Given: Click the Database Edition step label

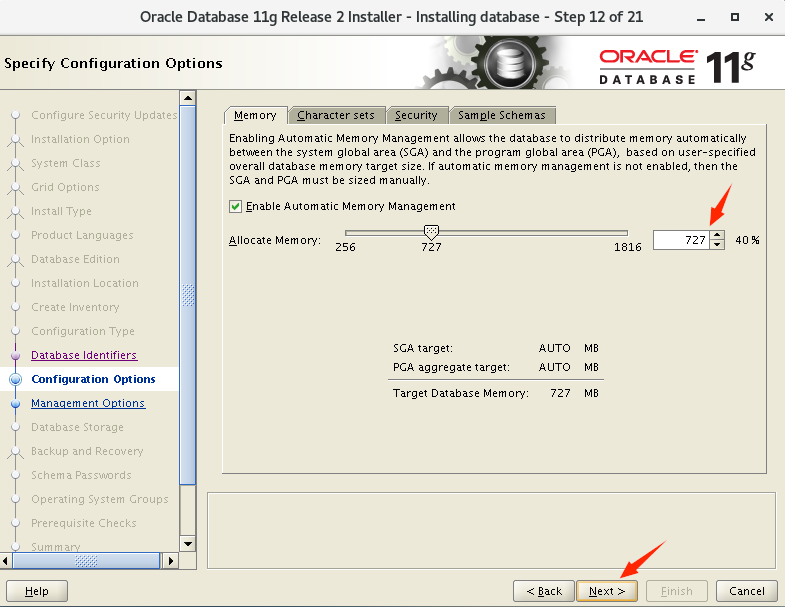Looking at the screenshot, I should click(x=75, y=259).
